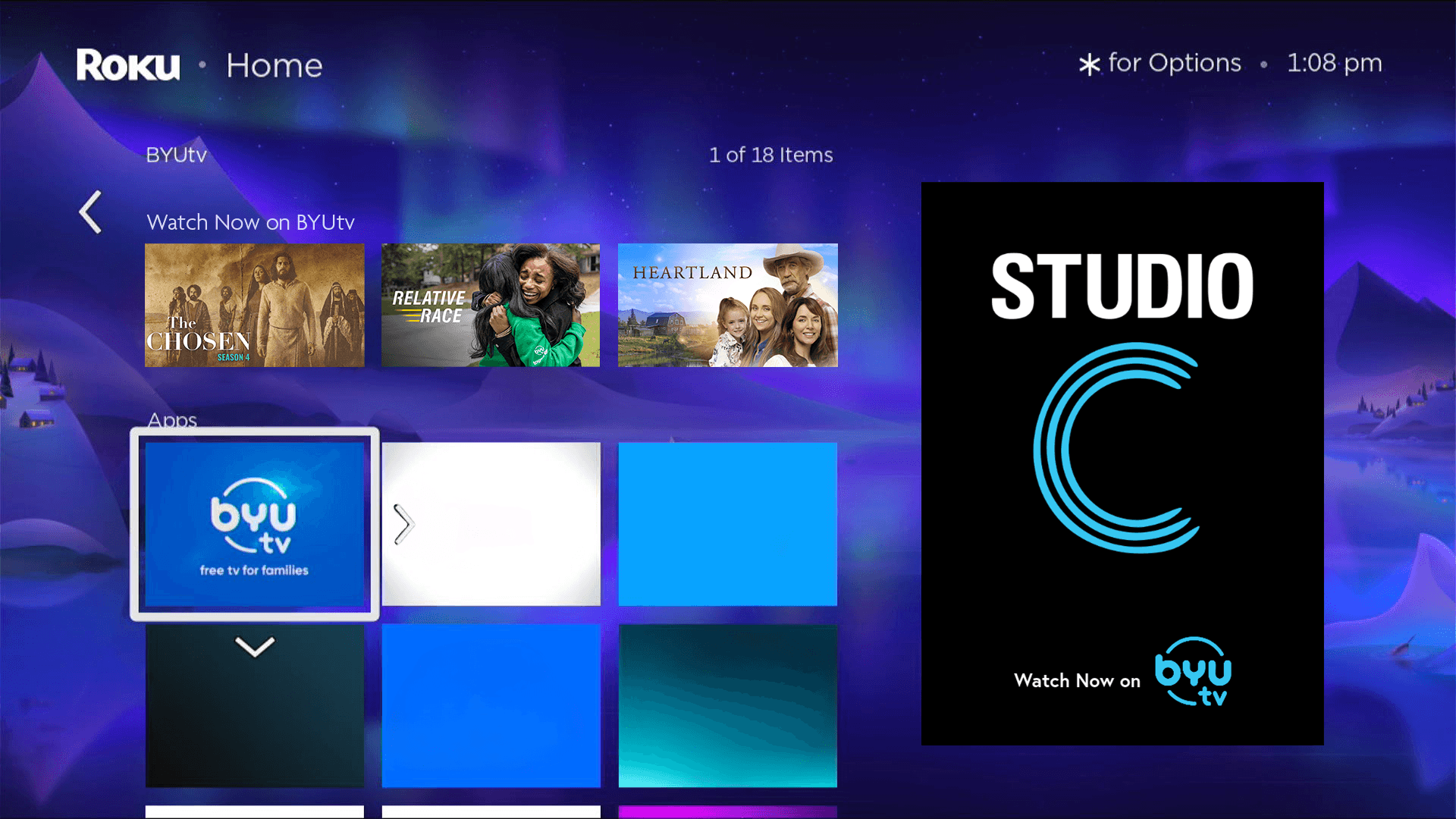
Task: Click the Roku logo
Action: tap(128, 65)
